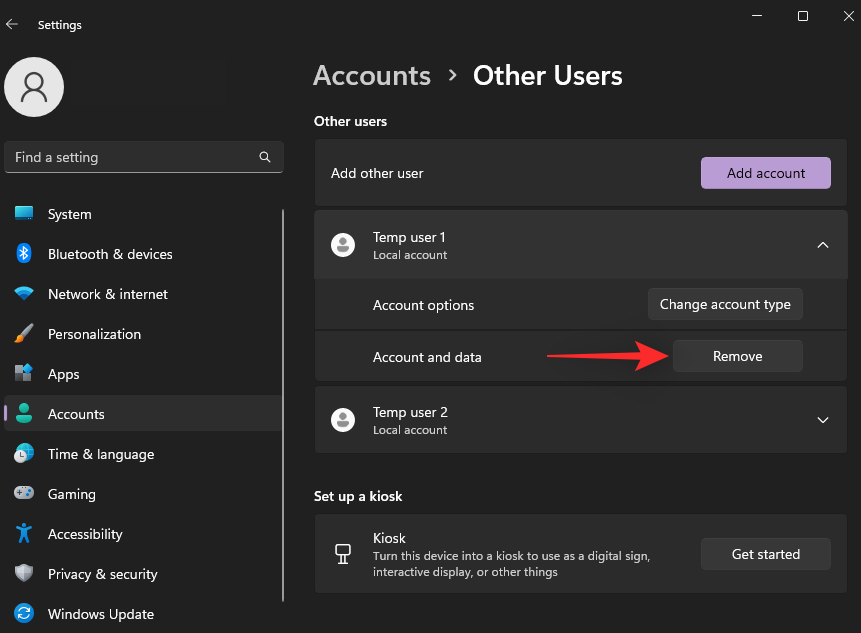Click the Windows Update sync icon

[24, 613]
